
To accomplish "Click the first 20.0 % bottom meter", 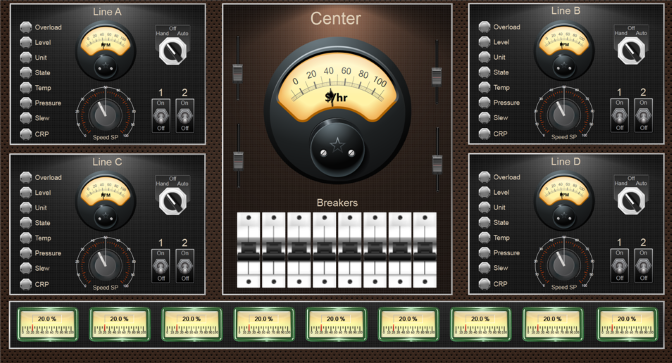I will pyautogui.click(x=47, y=325).
